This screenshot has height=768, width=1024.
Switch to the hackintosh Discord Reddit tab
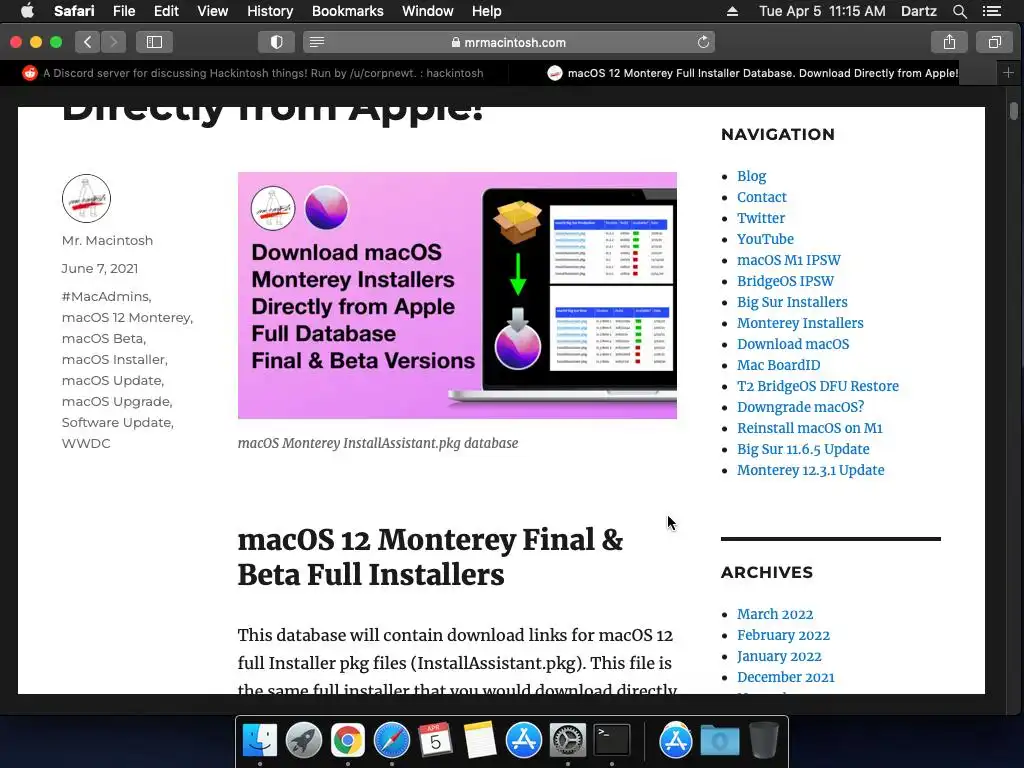[255, 72]
